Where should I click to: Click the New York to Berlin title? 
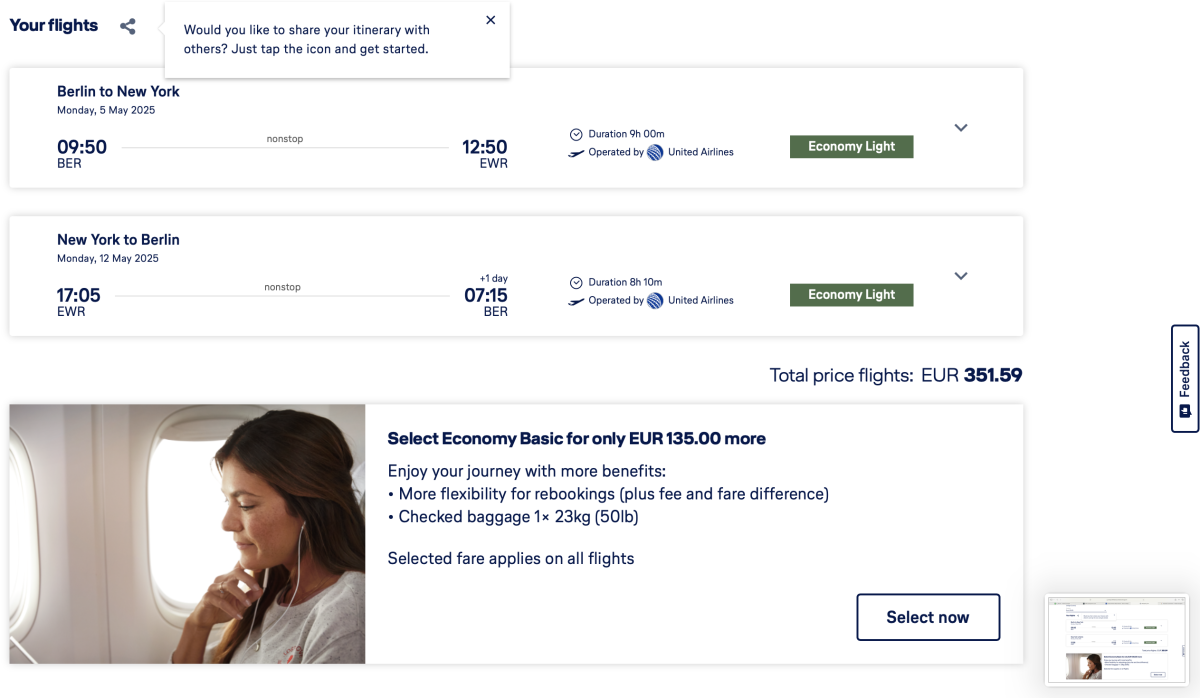118,240
